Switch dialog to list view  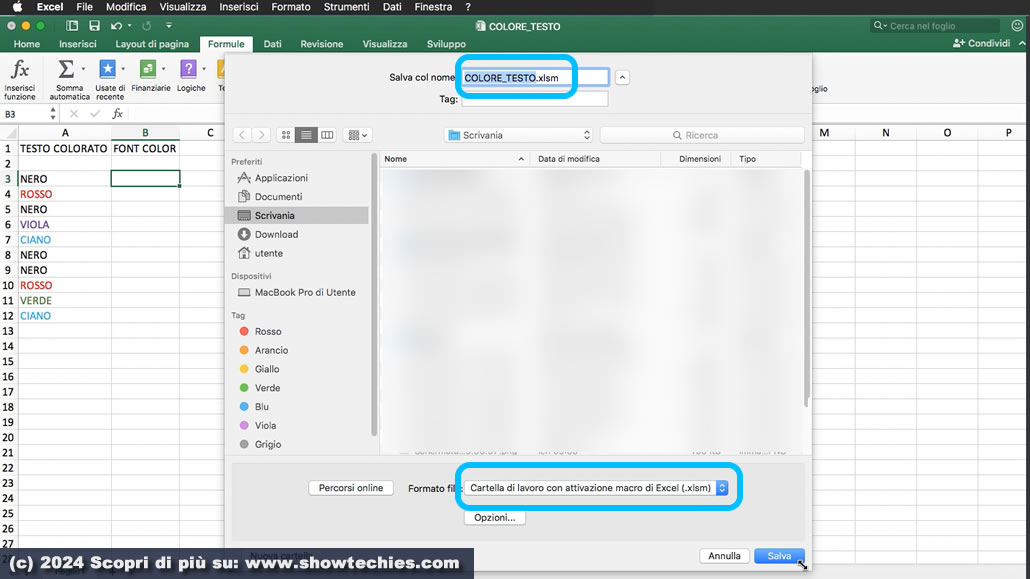tap(306, 135)
